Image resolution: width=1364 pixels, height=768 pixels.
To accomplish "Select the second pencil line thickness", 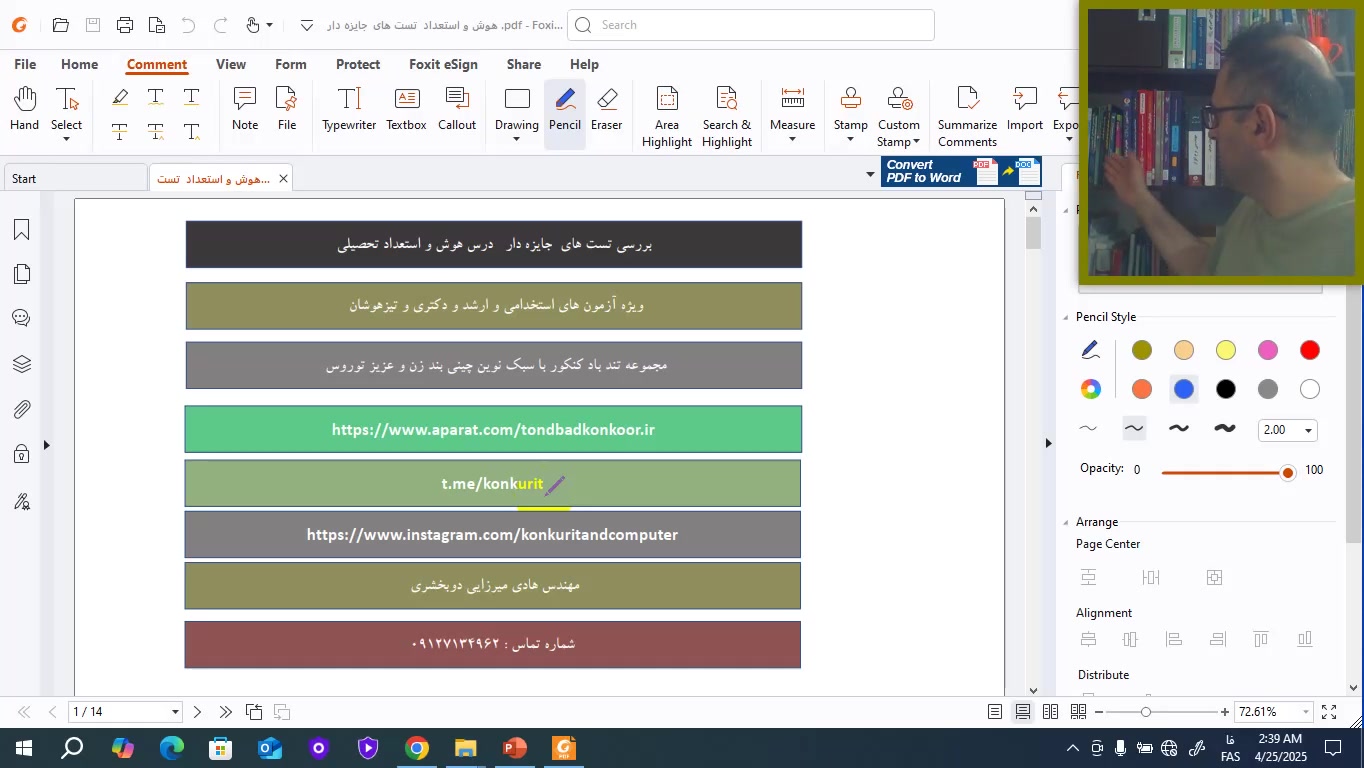I will [x=1133, y=429].
